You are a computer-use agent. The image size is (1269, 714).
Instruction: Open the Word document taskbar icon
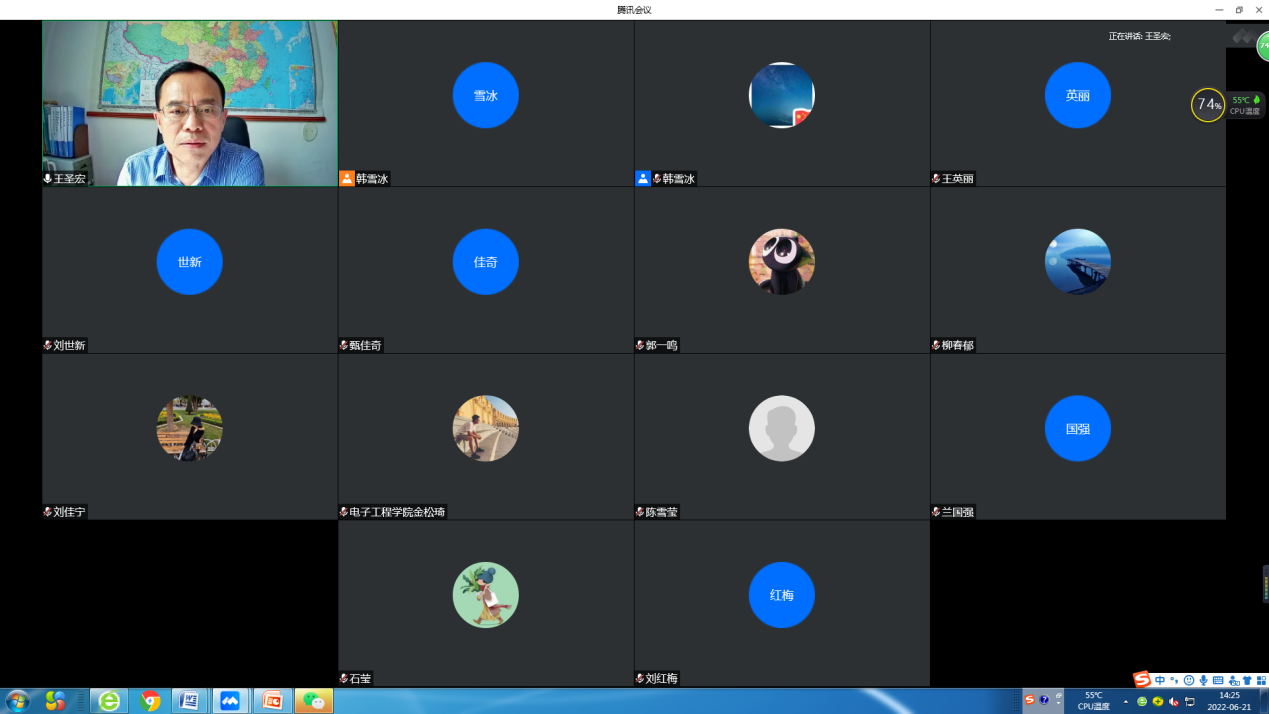[x=189, y=701]
